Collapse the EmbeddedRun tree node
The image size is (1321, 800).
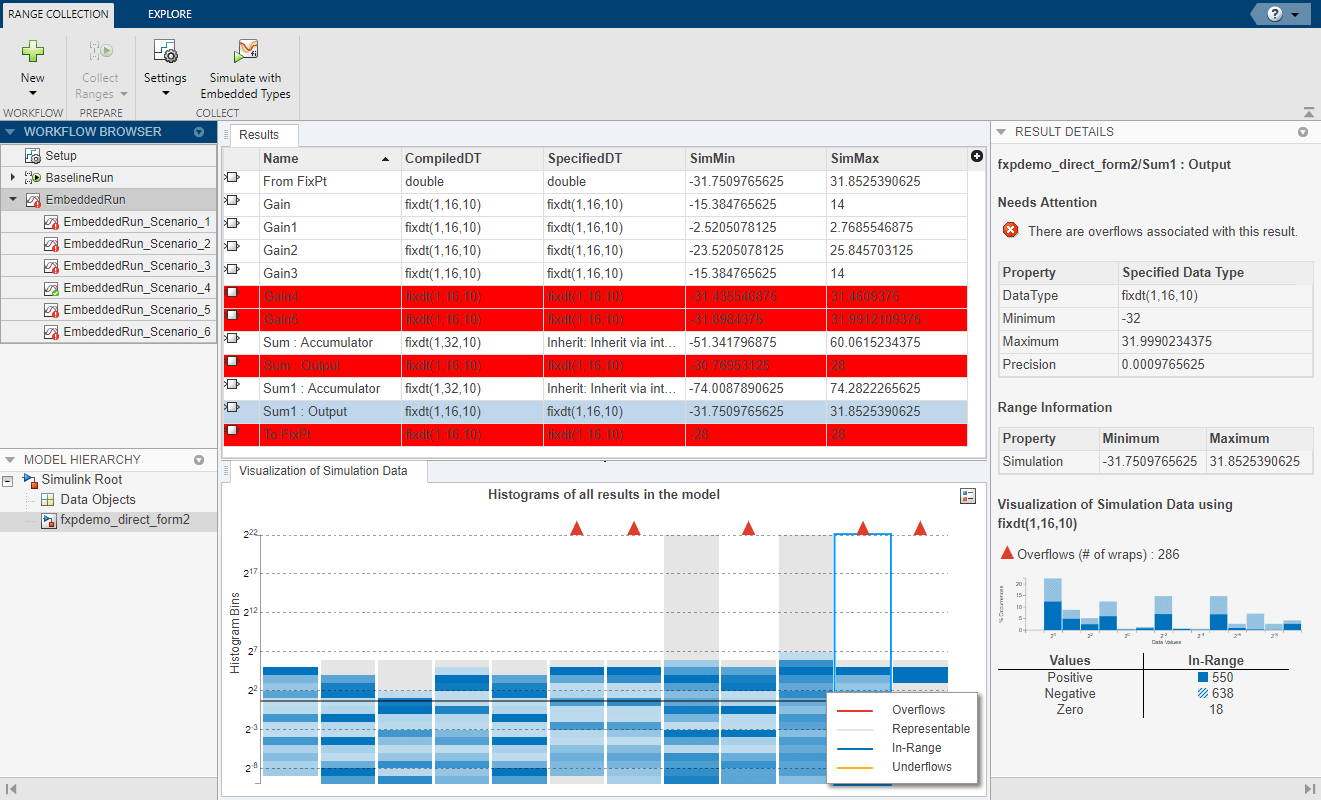coord(12,199)
